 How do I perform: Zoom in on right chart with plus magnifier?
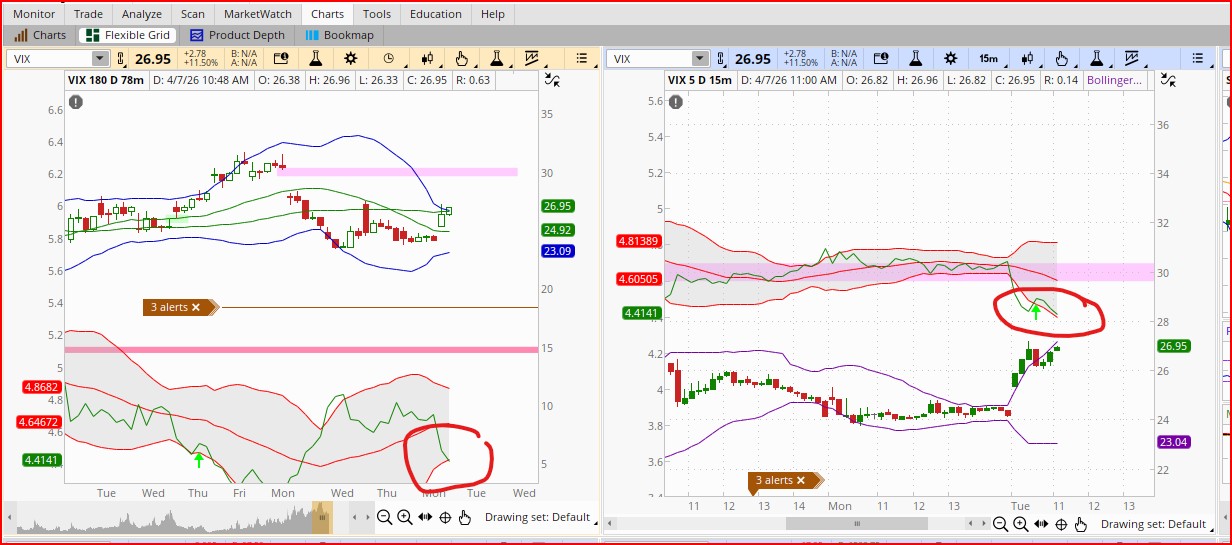point(1020,524)
